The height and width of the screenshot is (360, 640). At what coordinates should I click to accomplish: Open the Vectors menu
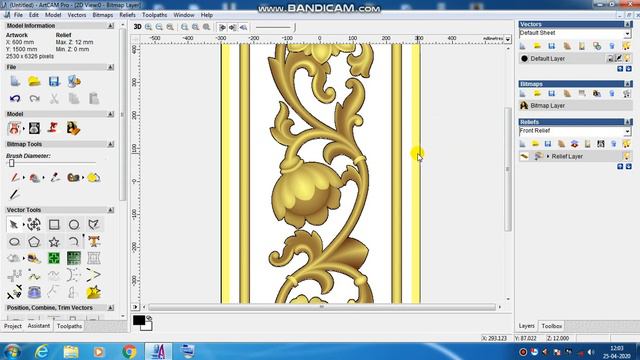coord(77,15)
